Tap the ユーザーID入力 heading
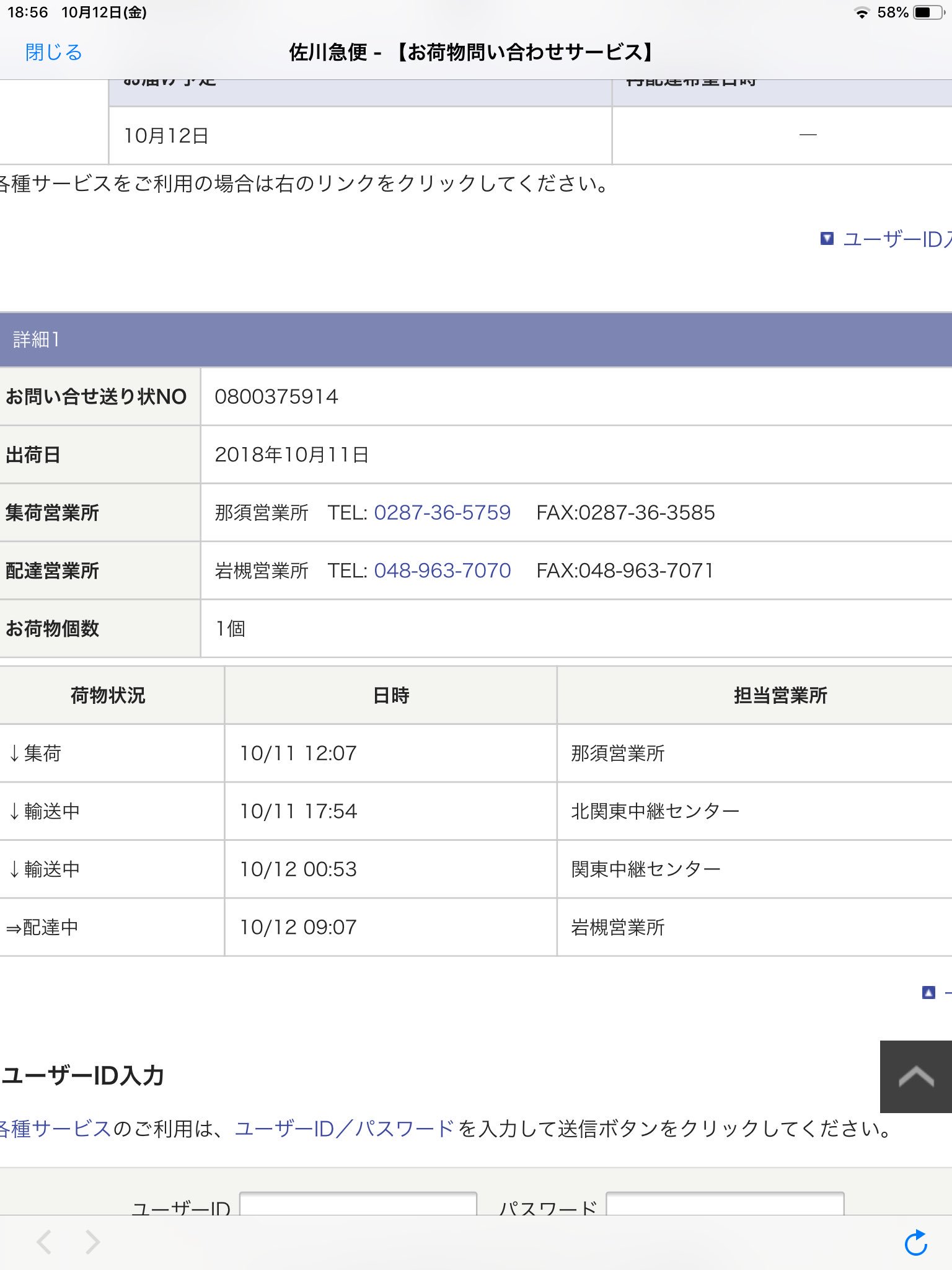 pos(82,1076)
